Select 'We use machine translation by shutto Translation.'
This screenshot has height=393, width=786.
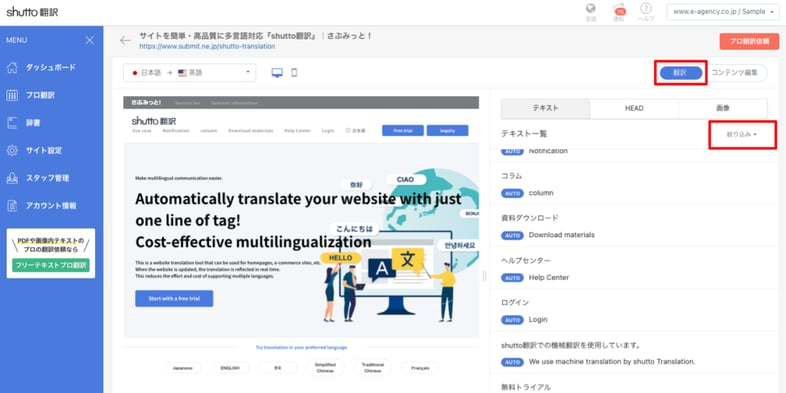[x=612, y=362]
